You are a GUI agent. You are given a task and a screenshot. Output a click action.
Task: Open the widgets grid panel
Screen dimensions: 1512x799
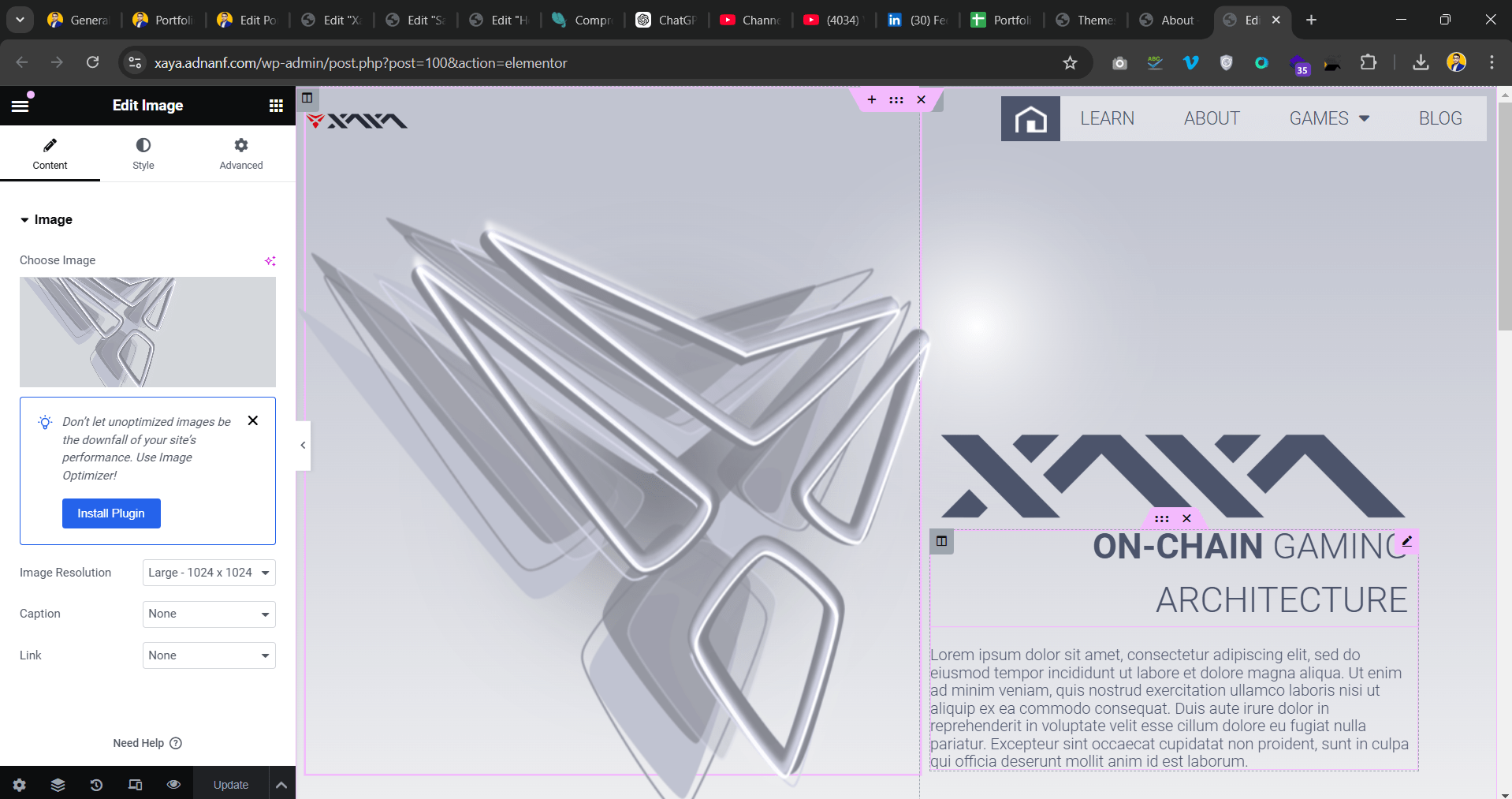pyautogui.click(x=276, y=106)
